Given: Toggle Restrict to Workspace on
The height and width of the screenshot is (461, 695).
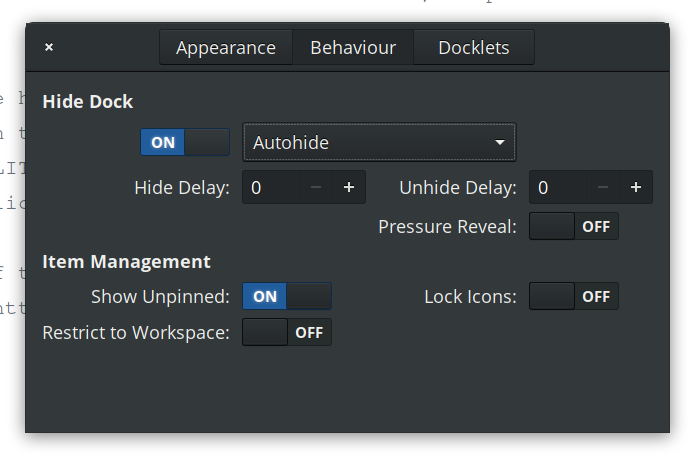Looking at the screenshot, I should (287, 332).
